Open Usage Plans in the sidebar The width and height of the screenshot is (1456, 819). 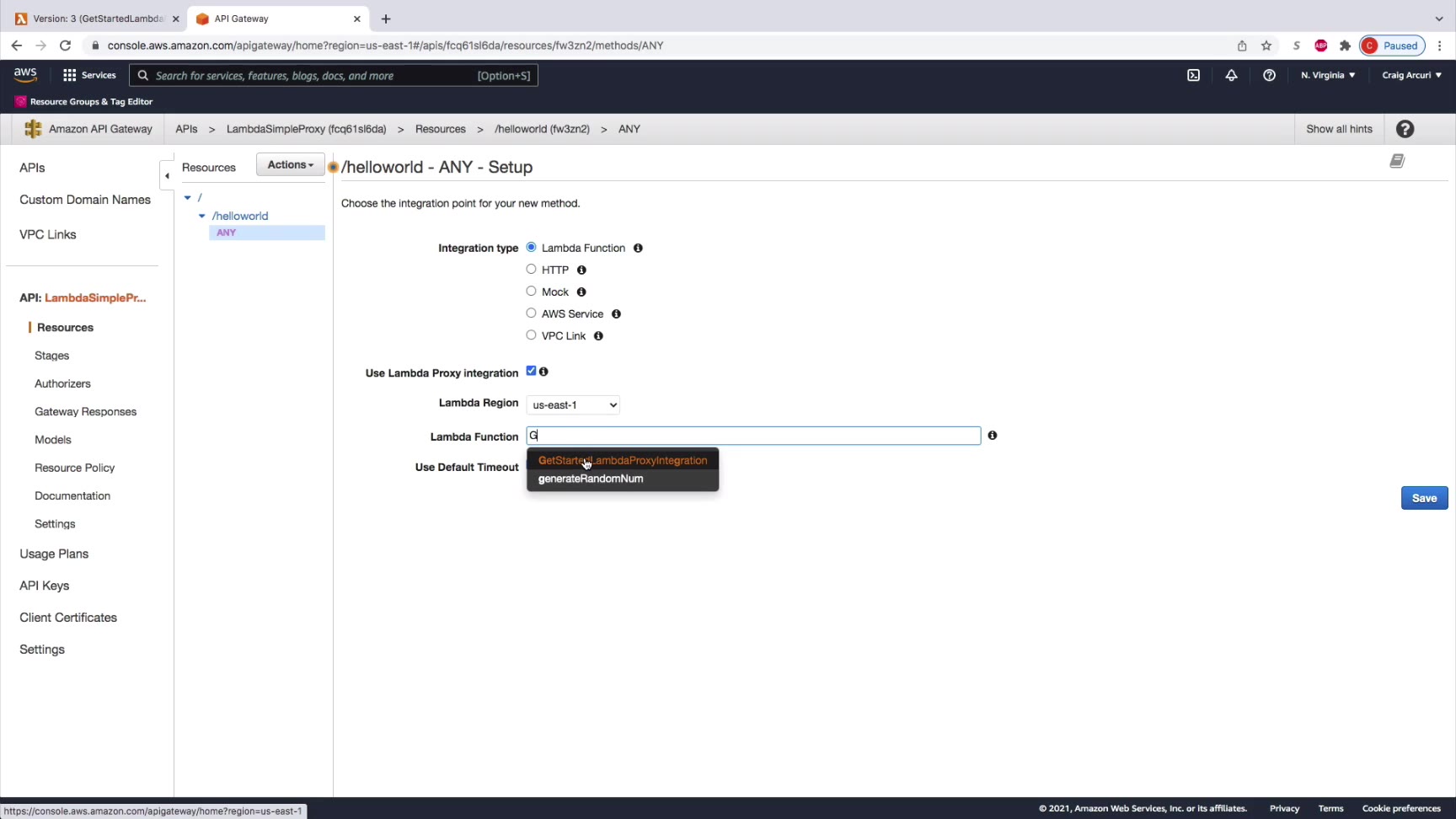click(54, 554)
